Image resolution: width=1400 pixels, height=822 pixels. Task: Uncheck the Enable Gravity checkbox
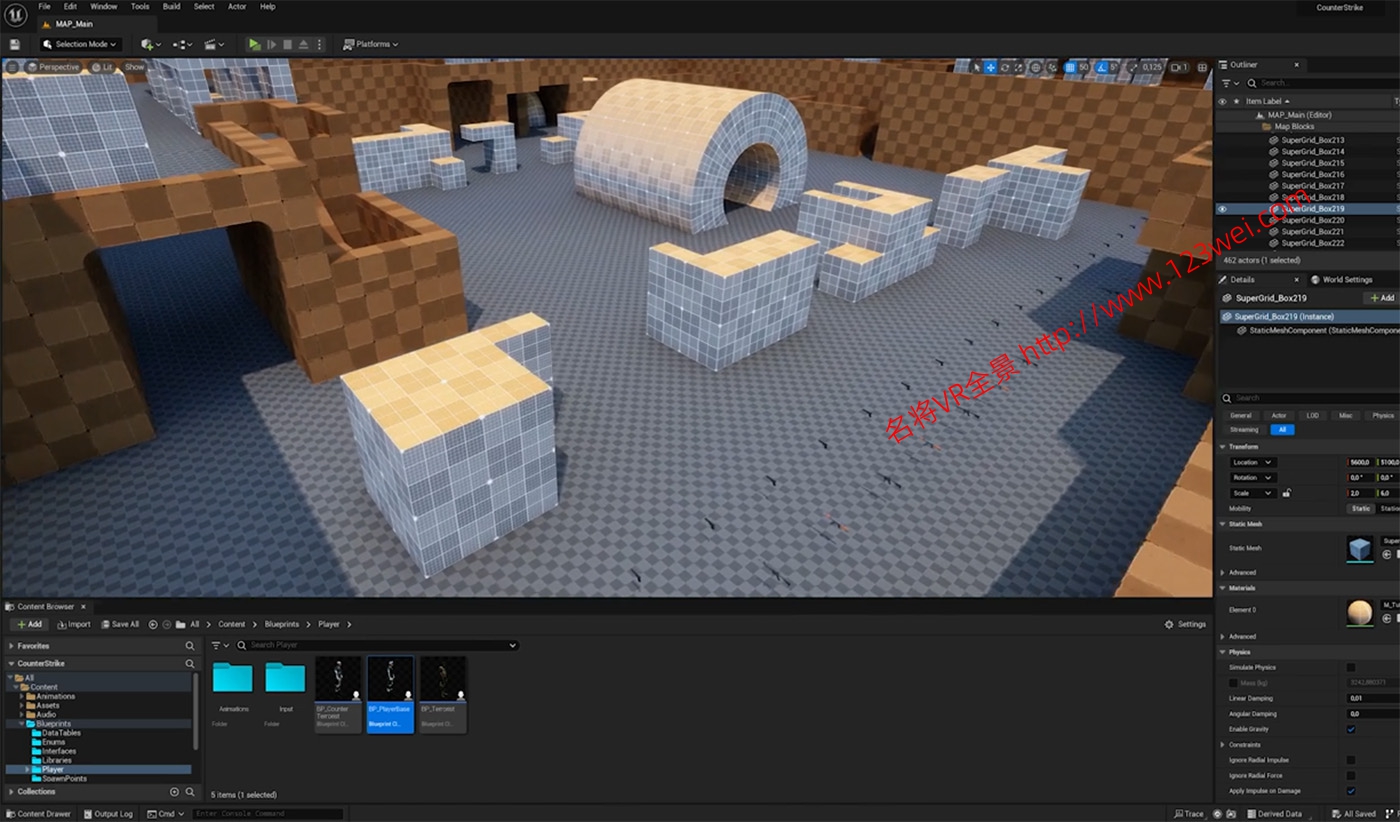tap(1351, 729)
